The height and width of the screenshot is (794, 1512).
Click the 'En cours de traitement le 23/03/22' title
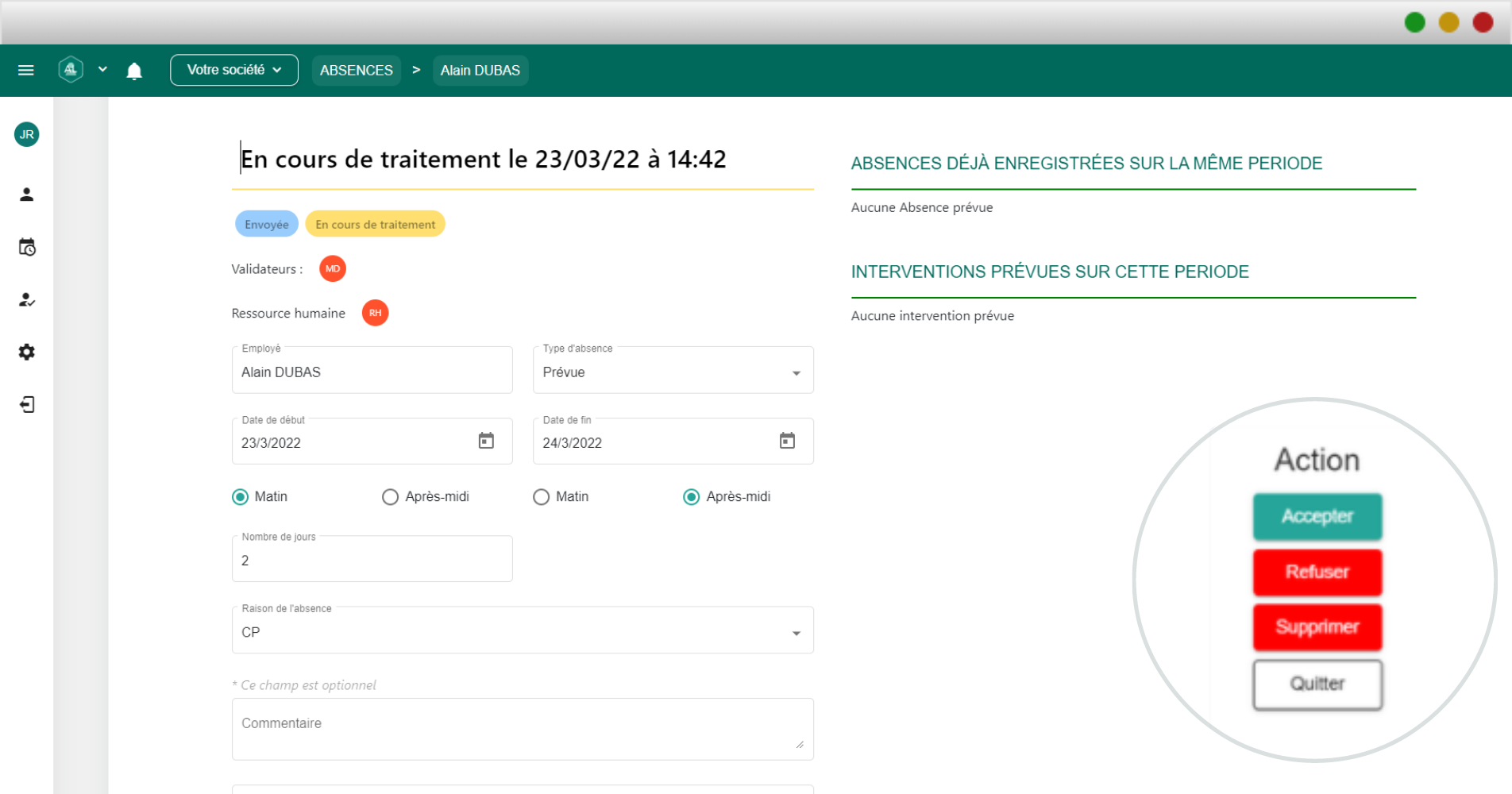[483, 160]
